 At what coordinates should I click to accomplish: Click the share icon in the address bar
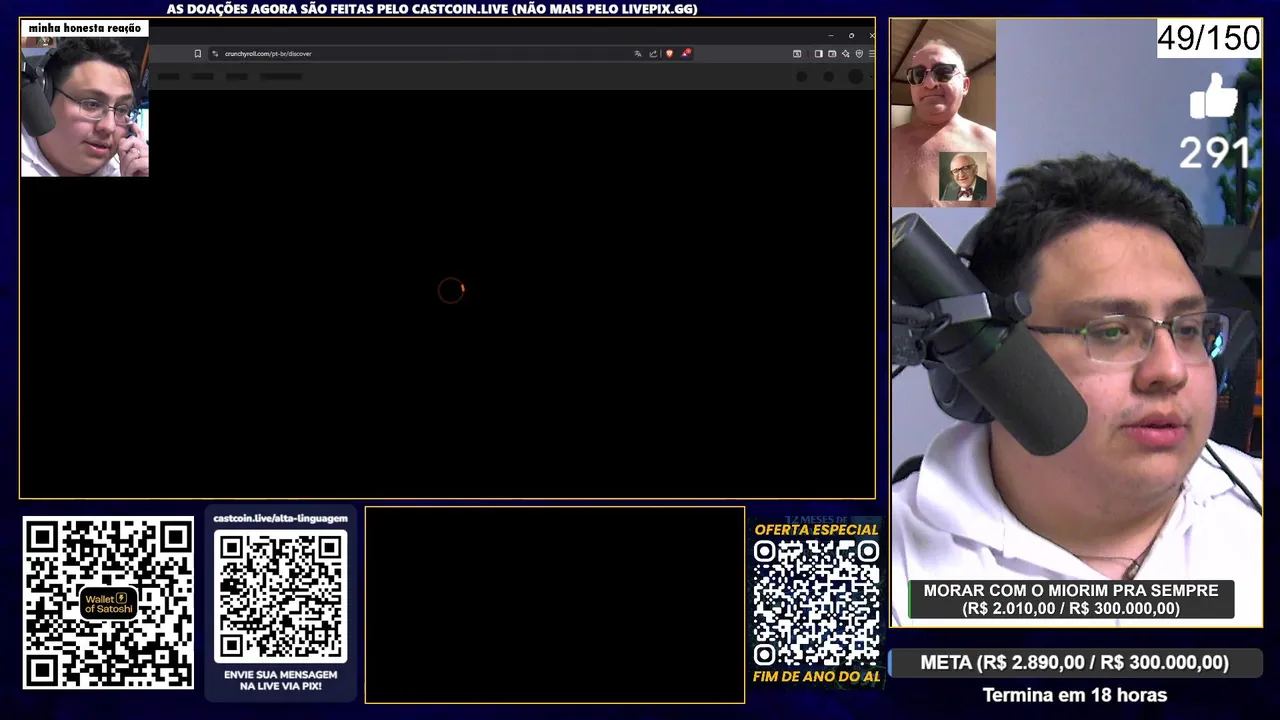click(653, 53)
